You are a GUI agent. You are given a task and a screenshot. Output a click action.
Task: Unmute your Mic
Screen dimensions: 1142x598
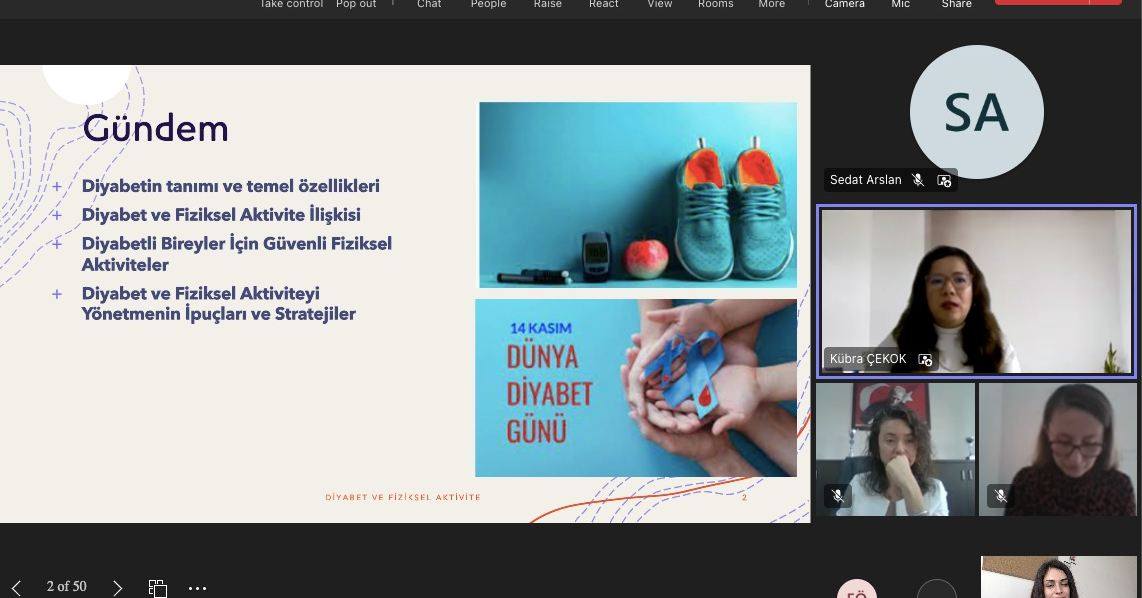[x=899, y=5]
